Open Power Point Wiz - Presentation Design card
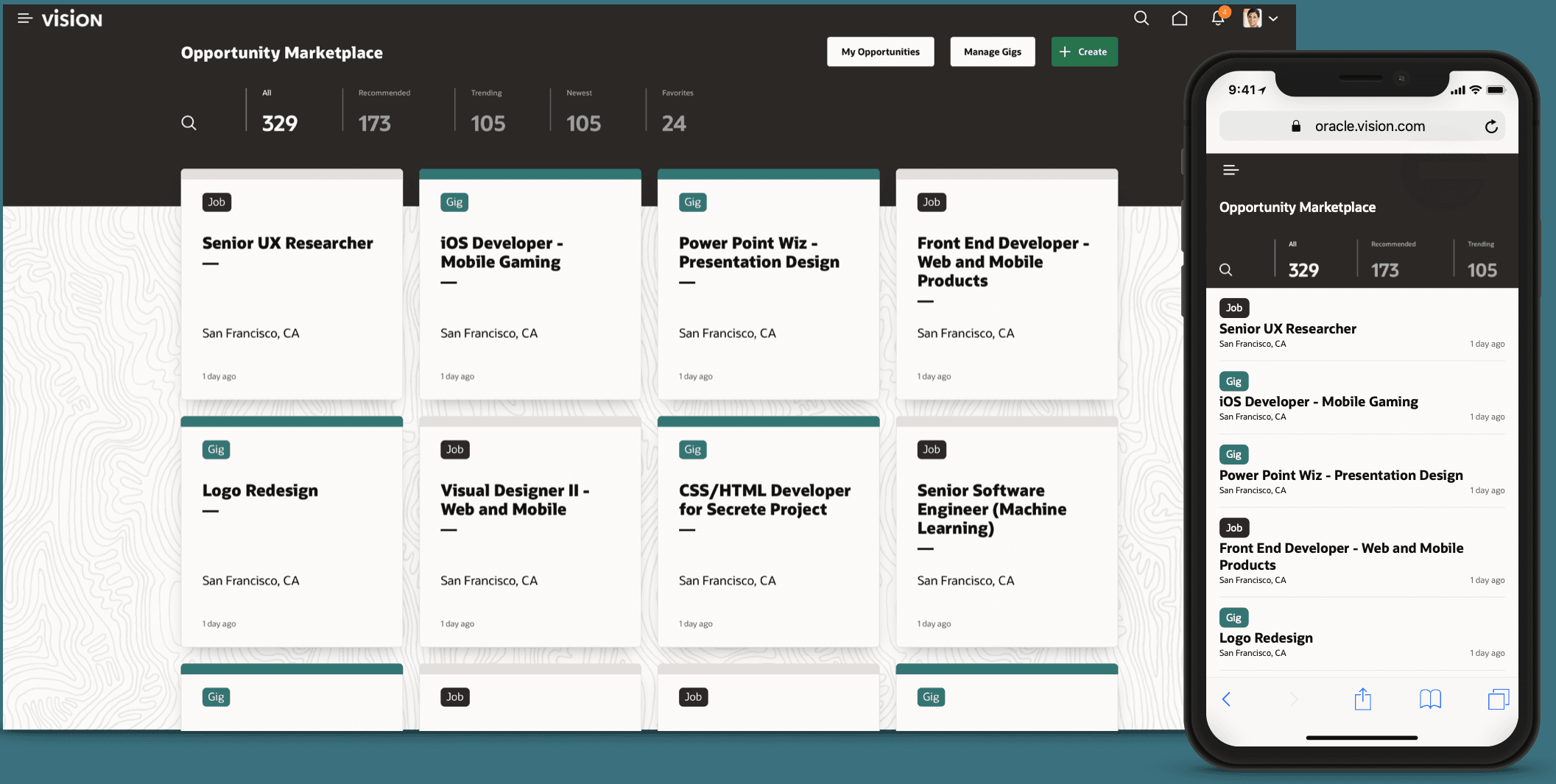The image size is (1556, 784). (x=769, y=285)
